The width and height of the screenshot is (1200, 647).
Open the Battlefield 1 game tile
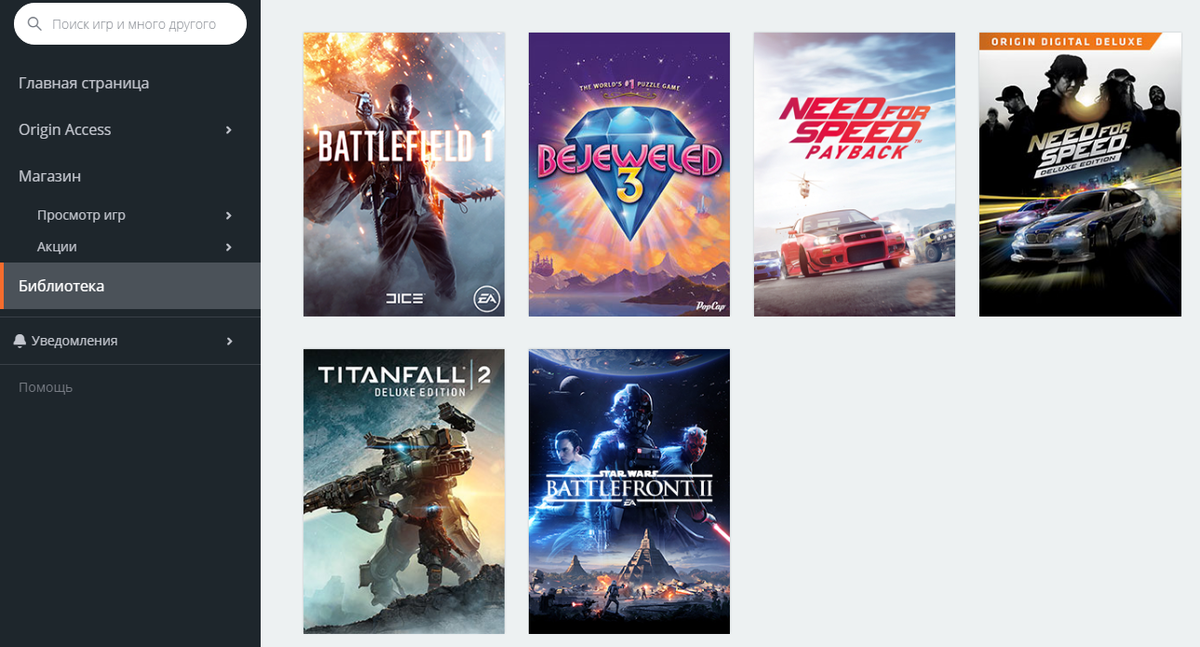point(404,174)
